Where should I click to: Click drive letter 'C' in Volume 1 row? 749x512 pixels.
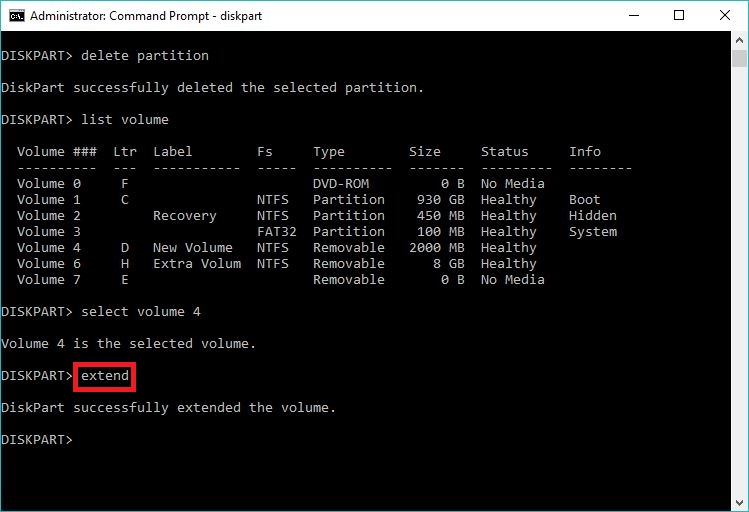tap(125, 200)
